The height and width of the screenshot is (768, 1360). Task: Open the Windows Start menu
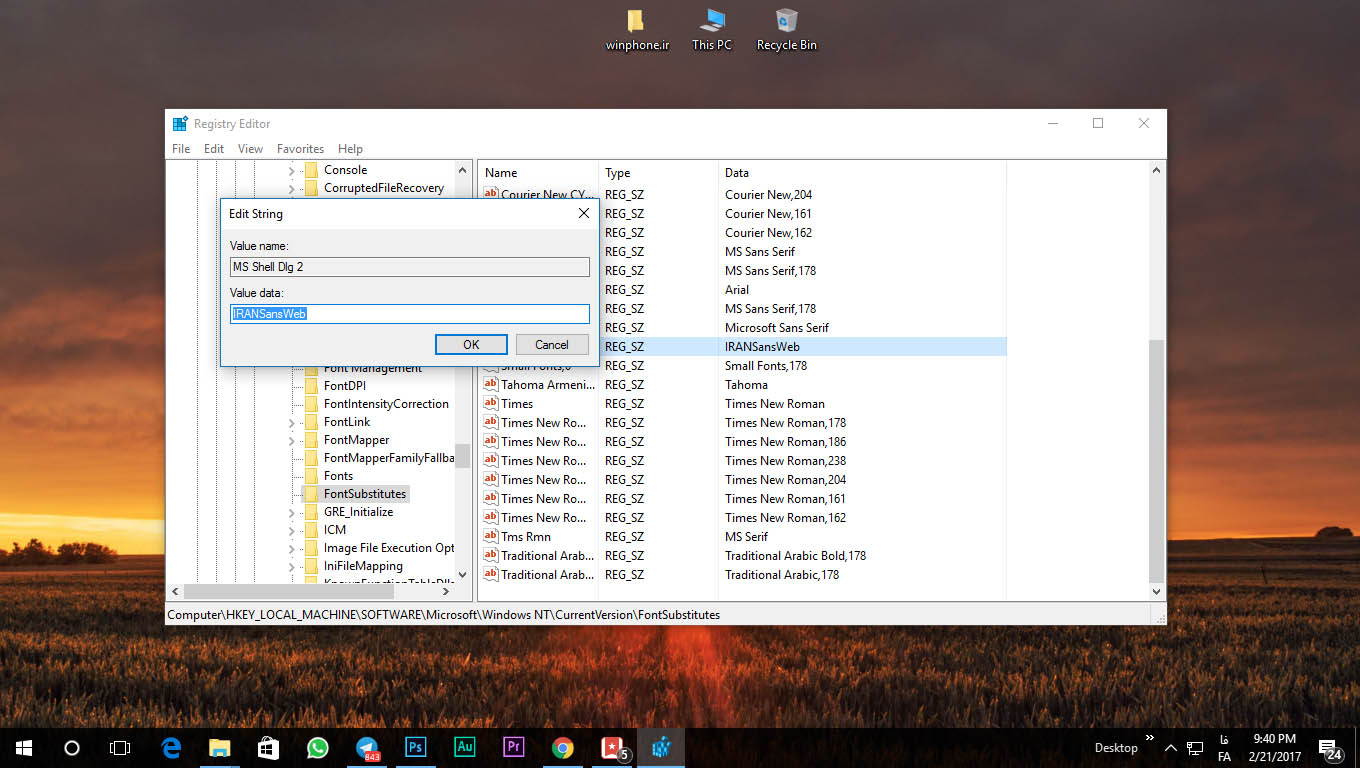tap(24, 747)
